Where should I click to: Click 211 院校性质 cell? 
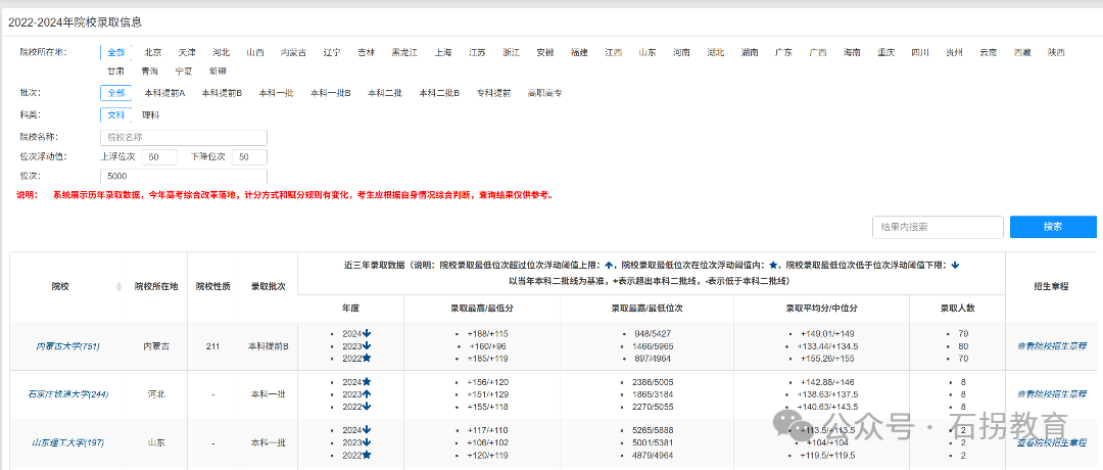click(214, 346)
